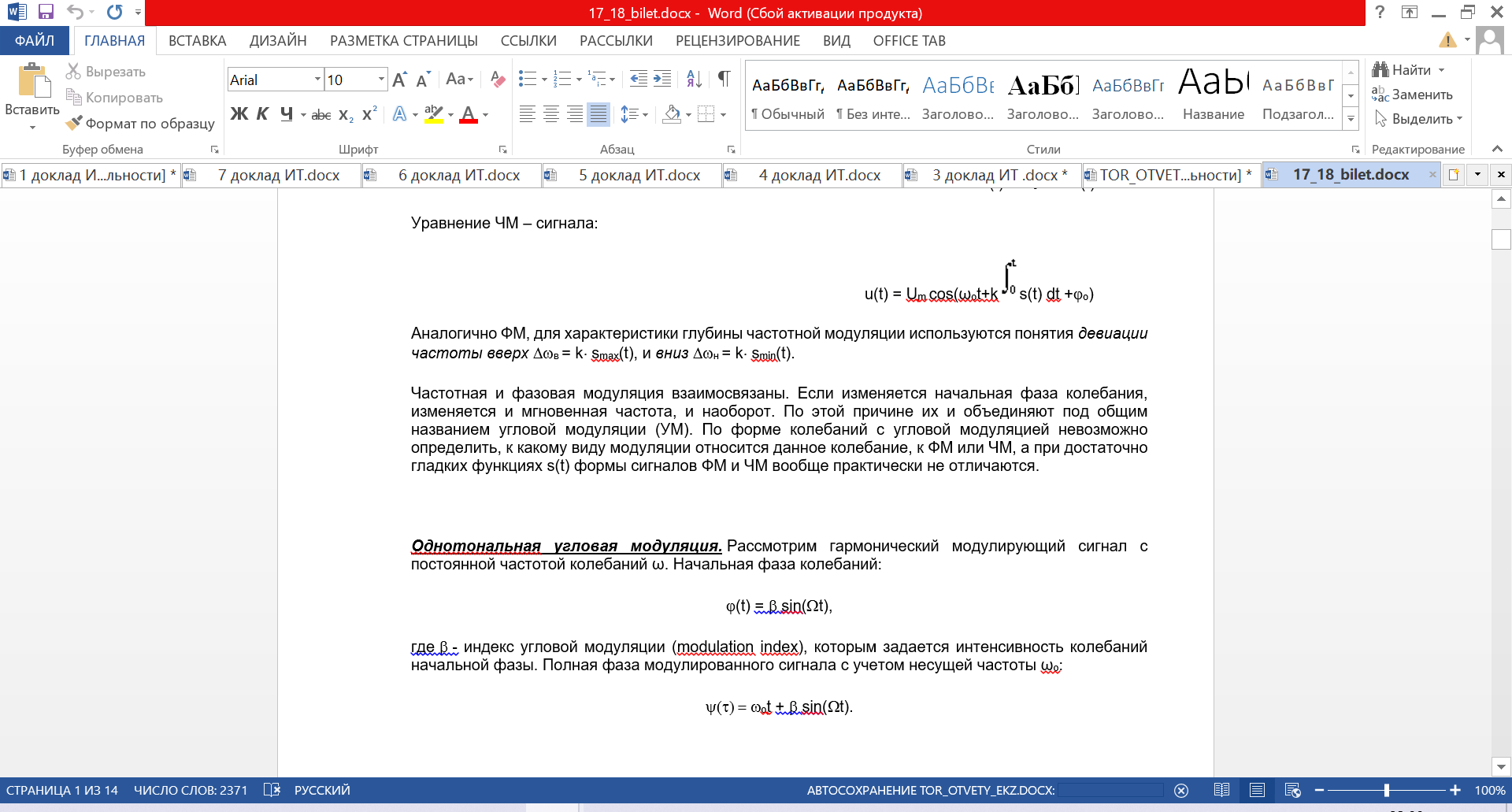Toggle strikethrough formatting
Image resolution: width=1512 pixels, height=812 pixels.
coord(321,115)
